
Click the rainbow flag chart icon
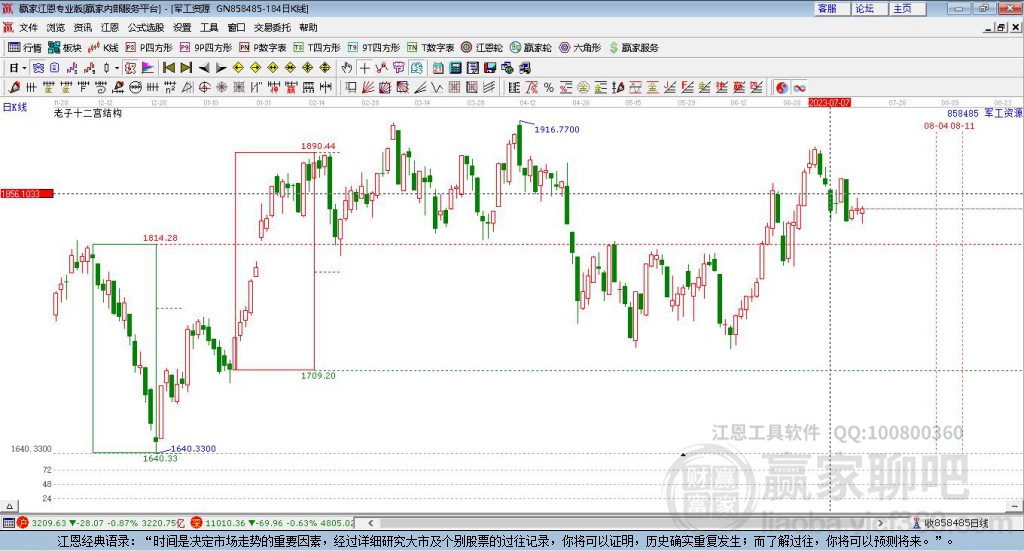coord(148,68)
